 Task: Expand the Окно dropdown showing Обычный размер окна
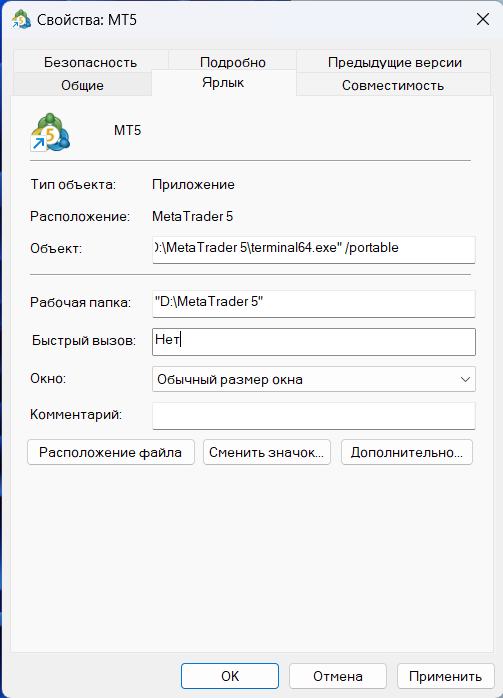click(x=314, y=379)
